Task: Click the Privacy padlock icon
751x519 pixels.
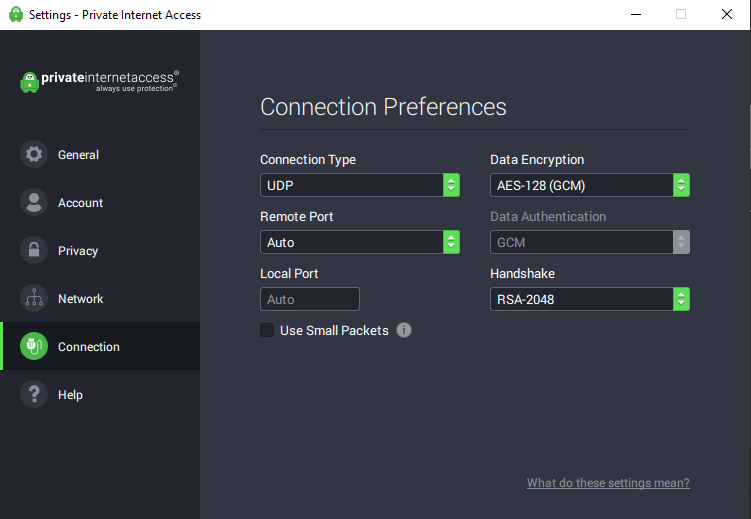Action: (x=34, y=250)
